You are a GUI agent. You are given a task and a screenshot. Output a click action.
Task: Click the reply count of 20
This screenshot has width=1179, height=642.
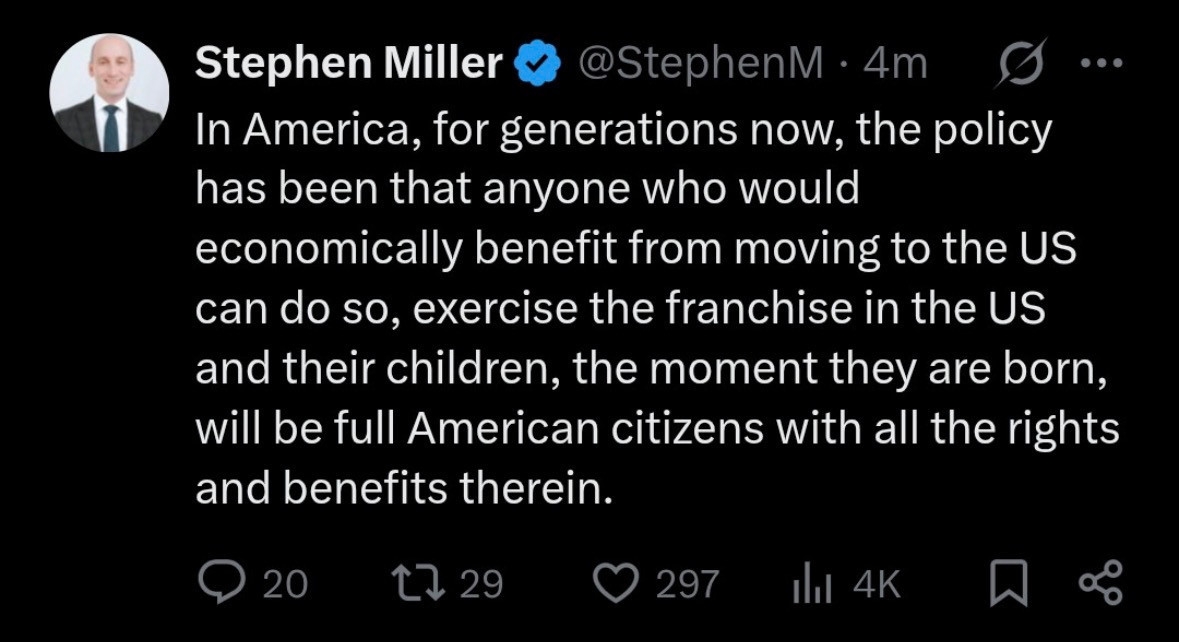pyautogui.click(x=285, y=584)
